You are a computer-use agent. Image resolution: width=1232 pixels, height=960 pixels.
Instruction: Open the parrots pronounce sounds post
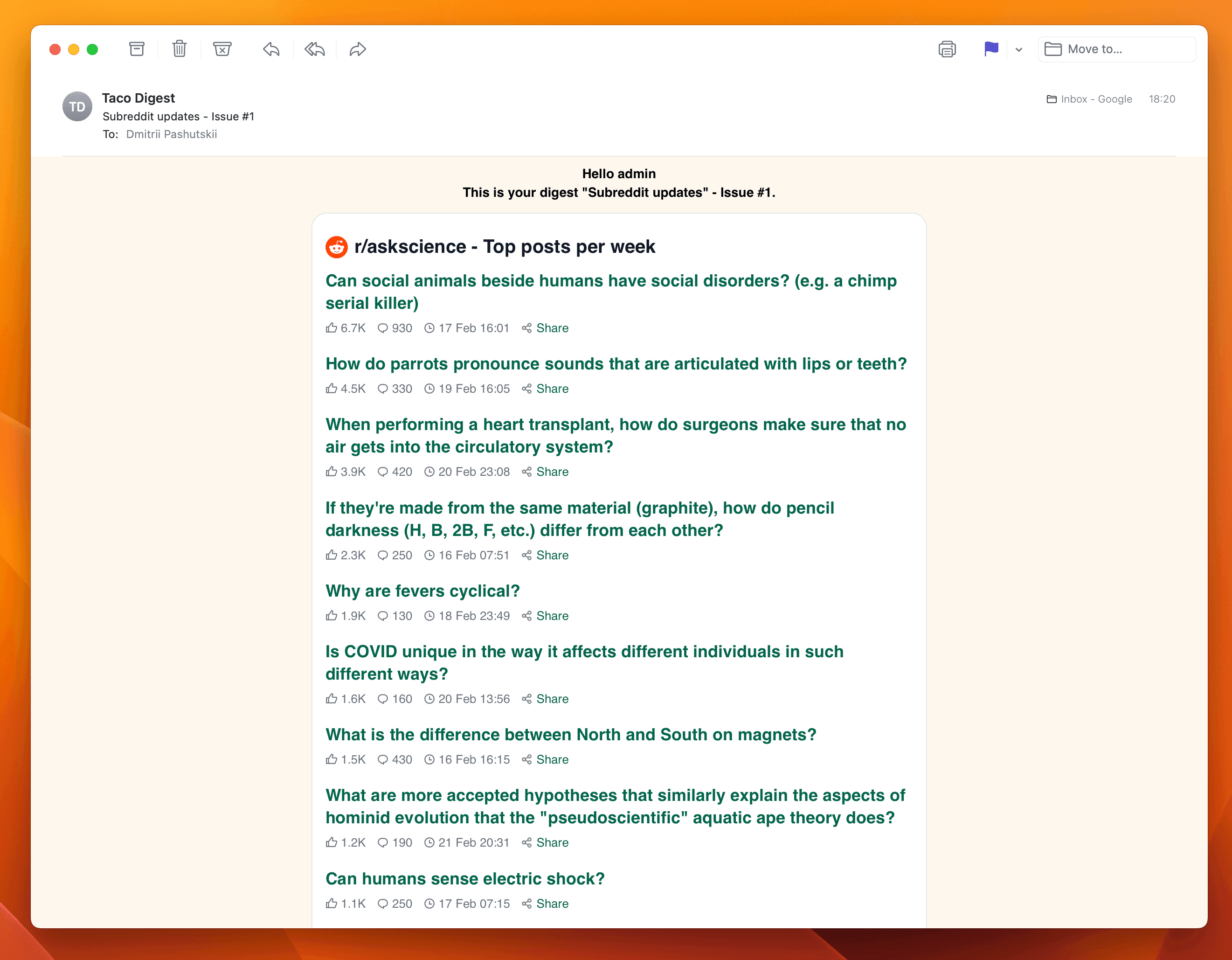coord(616,364)
